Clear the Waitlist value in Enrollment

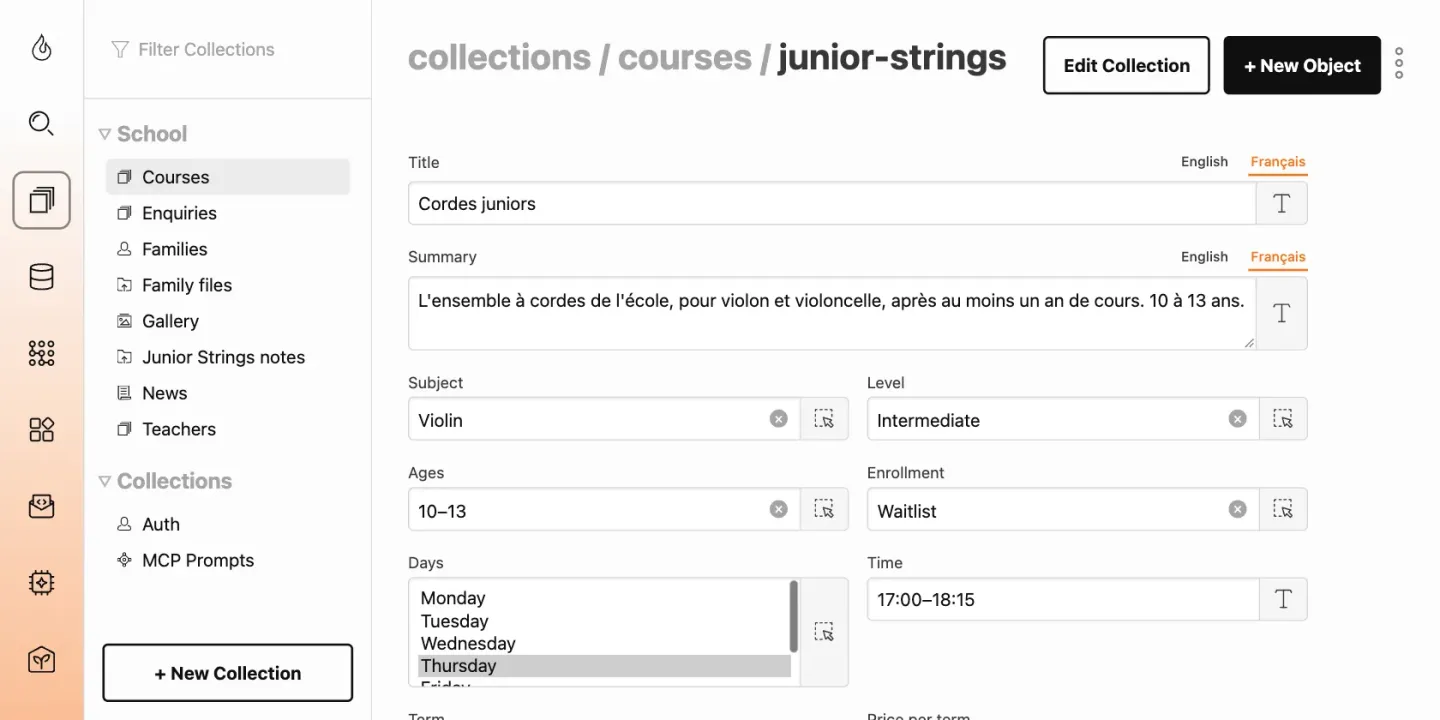click(1238, 509)
